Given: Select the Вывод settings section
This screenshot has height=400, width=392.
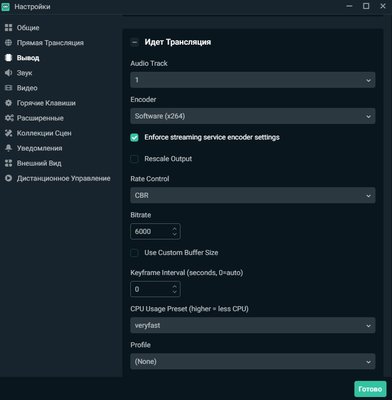Looking at the screenshot, I should click(28, 58).
